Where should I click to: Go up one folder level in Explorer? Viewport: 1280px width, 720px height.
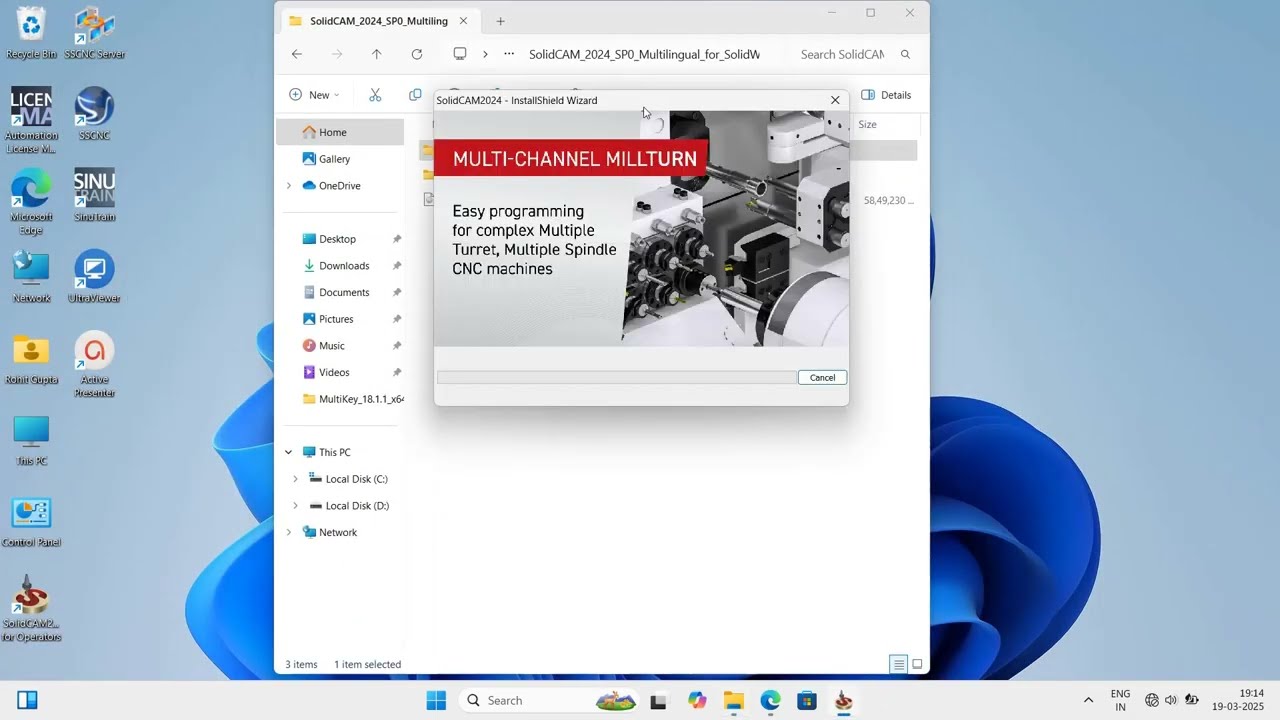(x=376, y=54)
